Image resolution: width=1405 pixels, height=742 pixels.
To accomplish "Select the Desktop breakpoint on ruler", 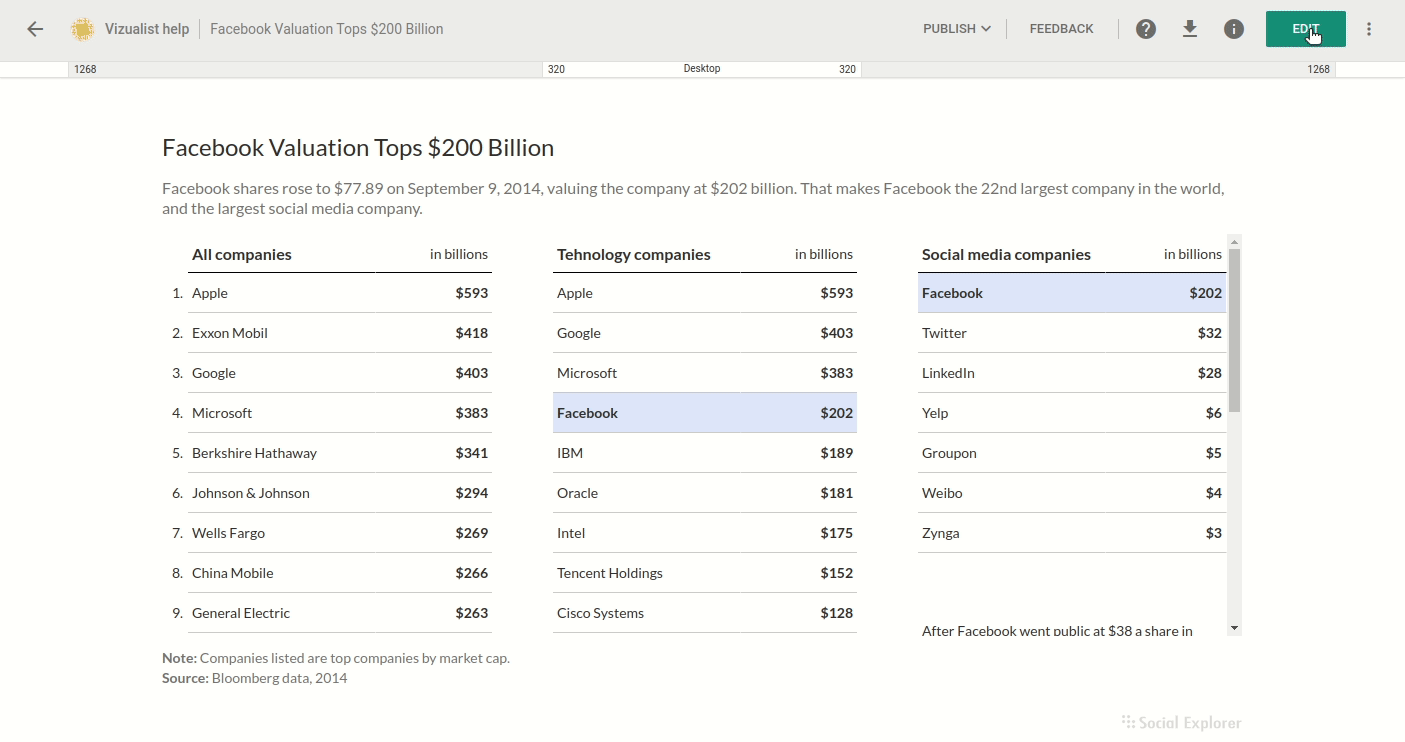I will 701,69.
